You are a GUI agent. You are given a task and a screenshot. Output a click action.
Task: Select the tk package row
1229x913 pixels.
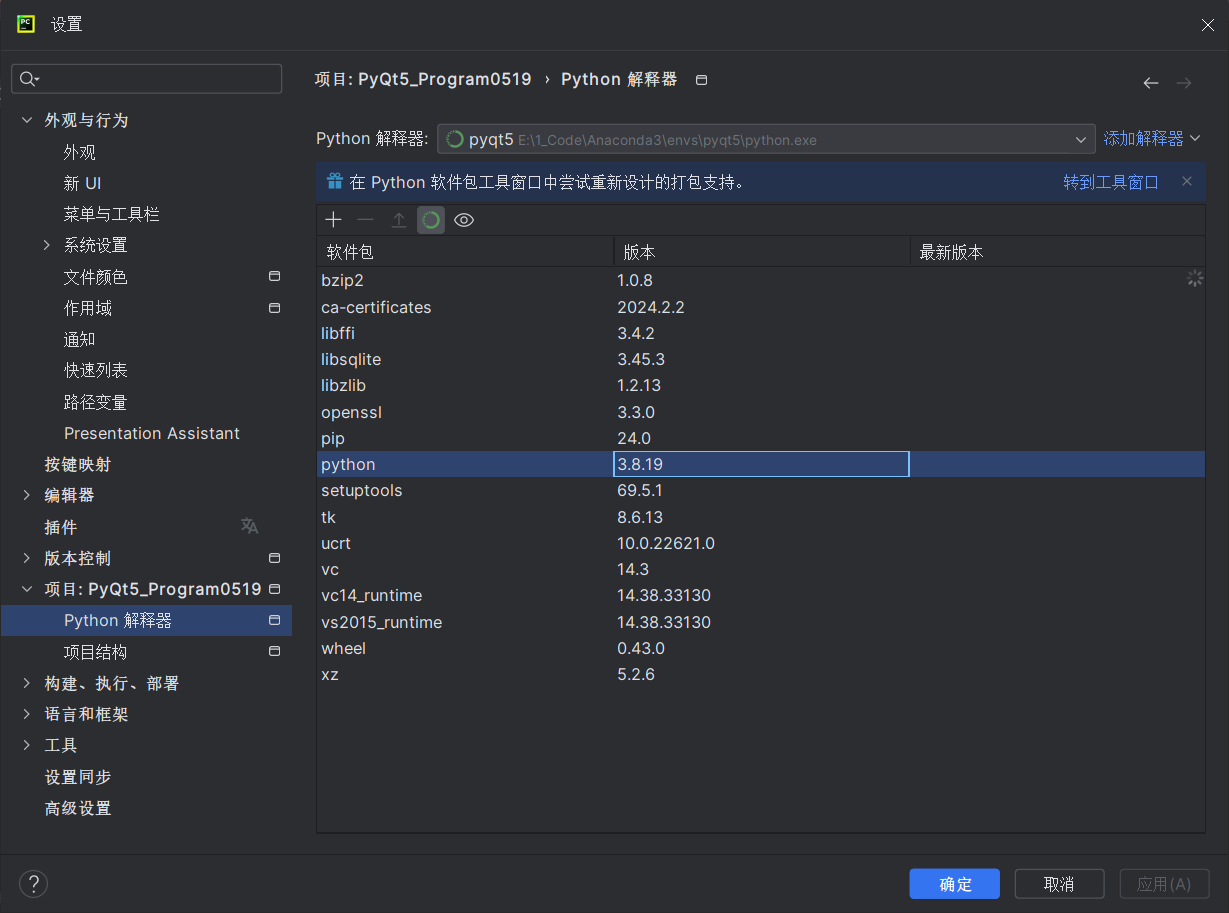pos(761,517)
